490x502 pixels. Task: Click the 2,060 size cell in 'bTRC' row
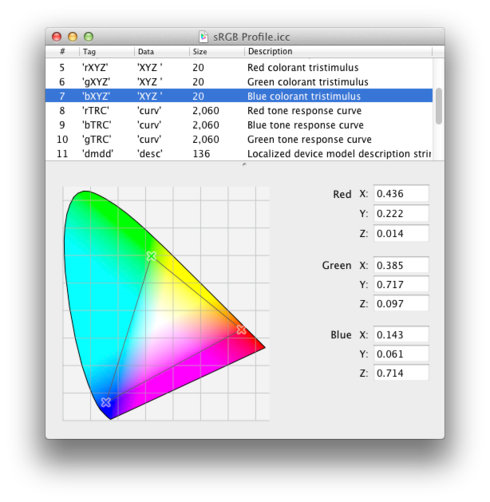[x=206, y=125]
